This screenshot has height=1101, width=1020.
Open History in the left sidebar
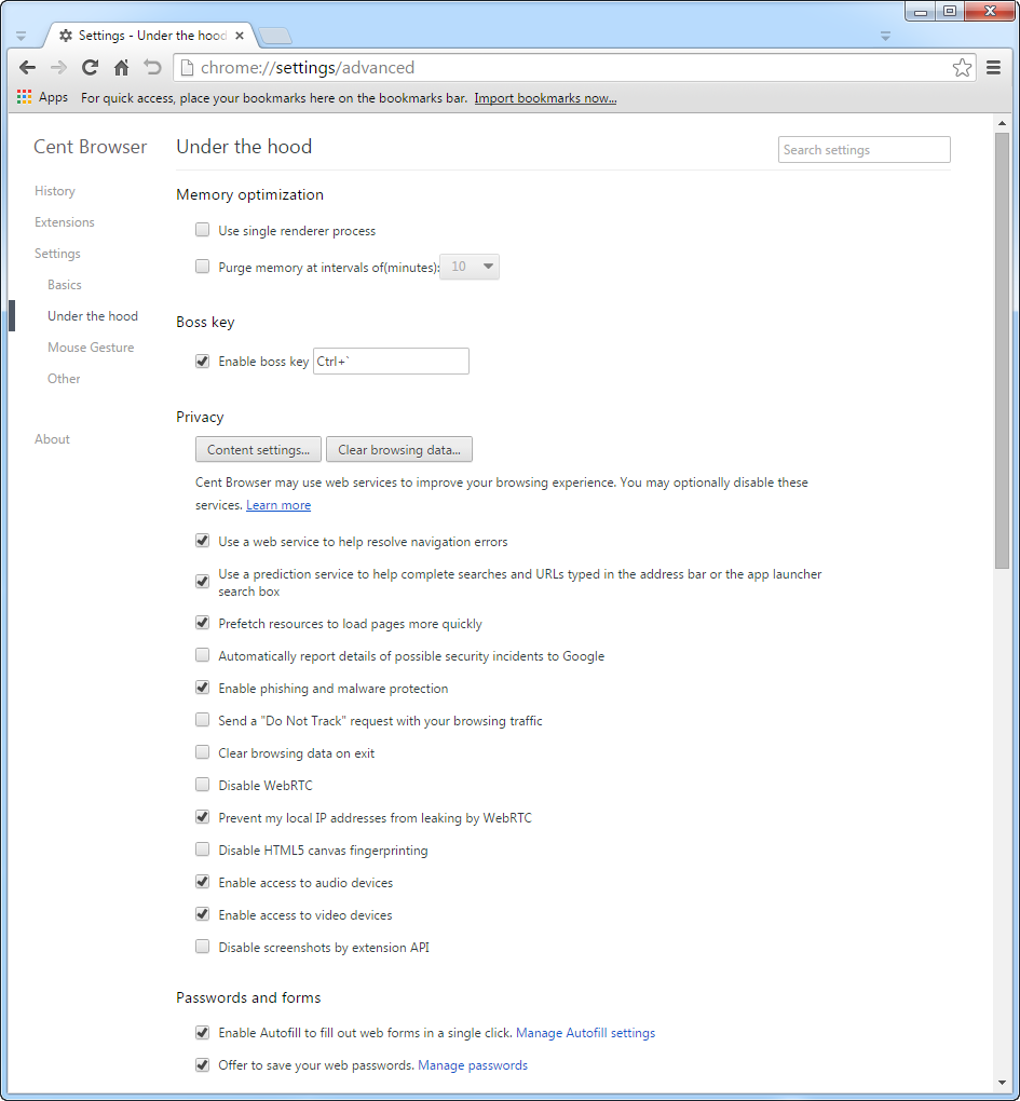tap(55, 191)
